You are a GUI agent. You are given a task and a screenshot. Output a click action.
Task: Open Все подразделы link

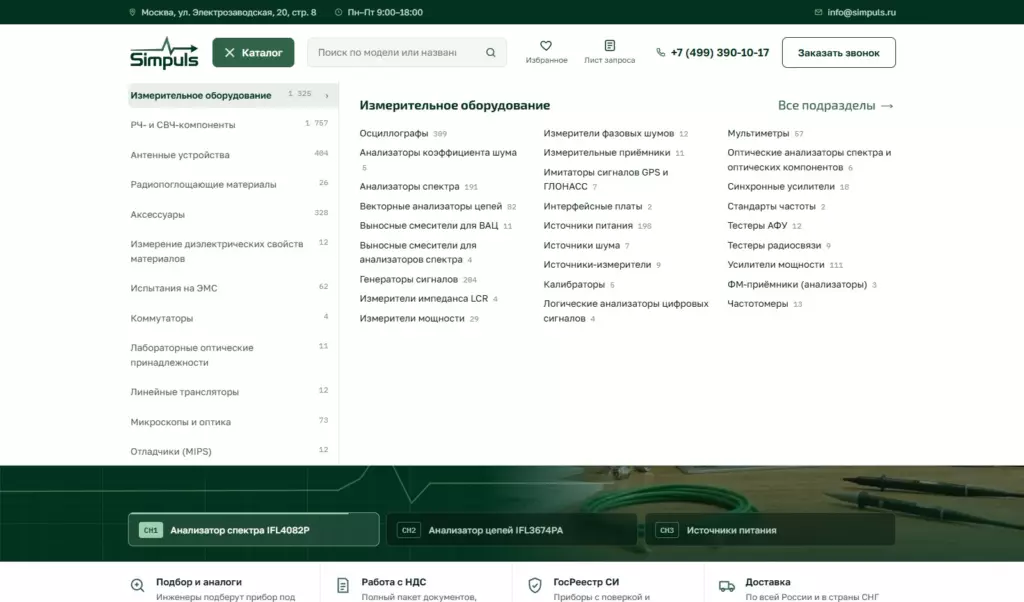point(835,106)
